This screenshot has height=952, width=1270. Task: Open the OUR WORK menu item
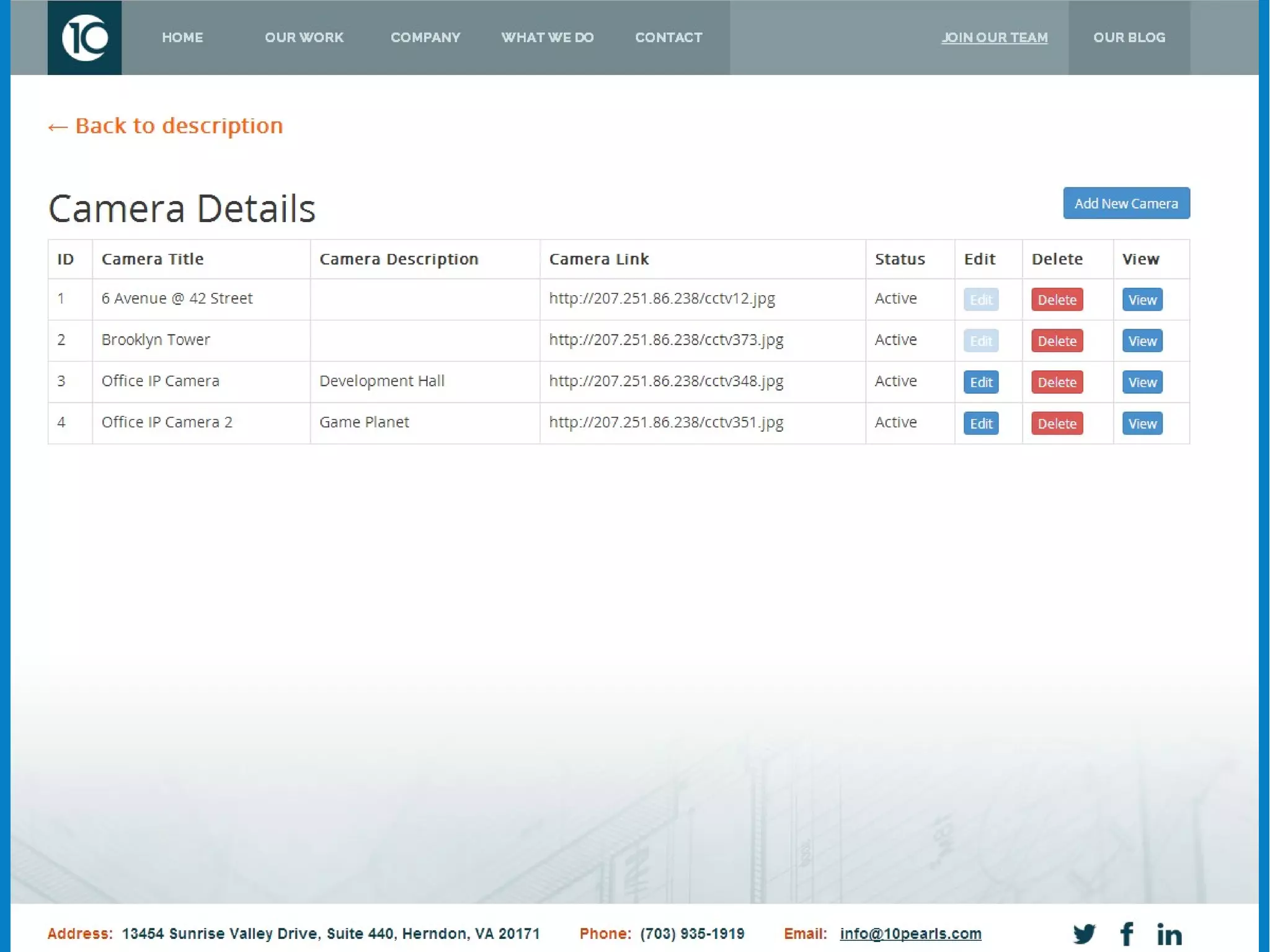(304, 37)
